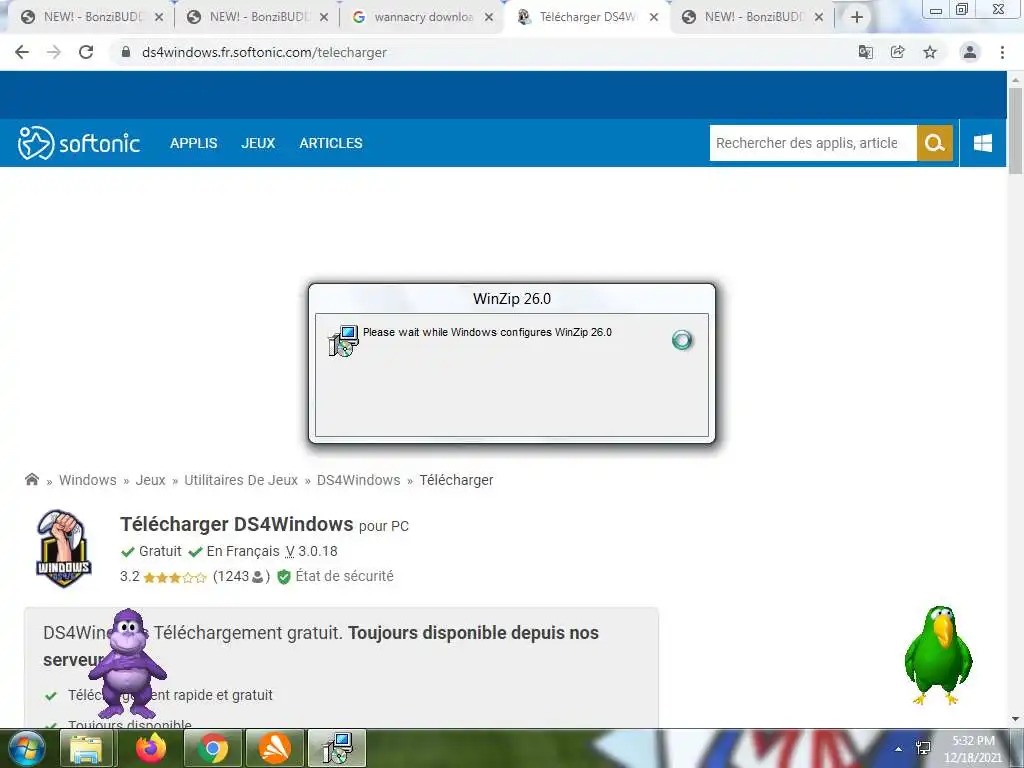This screenshot has height=768, width=1024.
Task: Switch to the last BonziBUDDY tab
Action: point(752,17)
